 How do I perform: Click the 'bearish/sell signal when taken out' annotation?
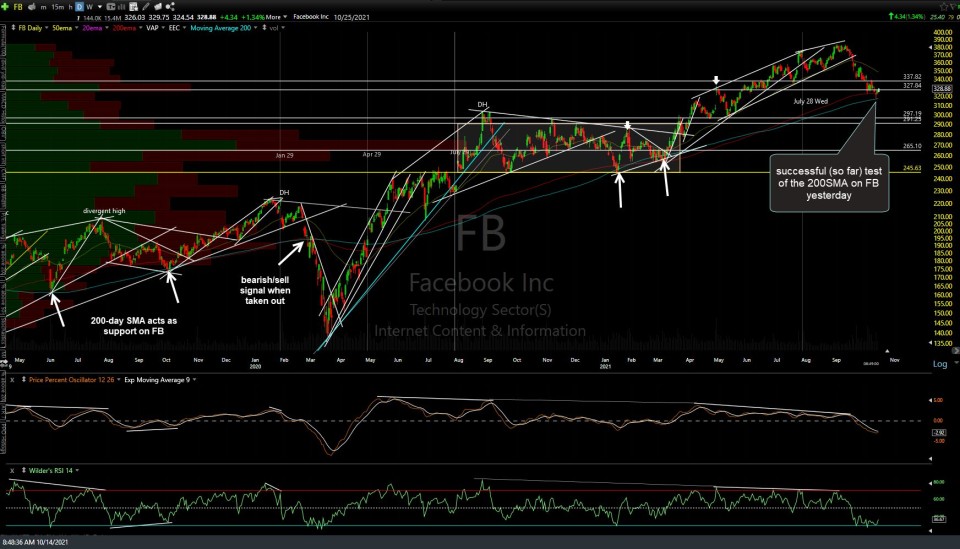click(265, 290)
